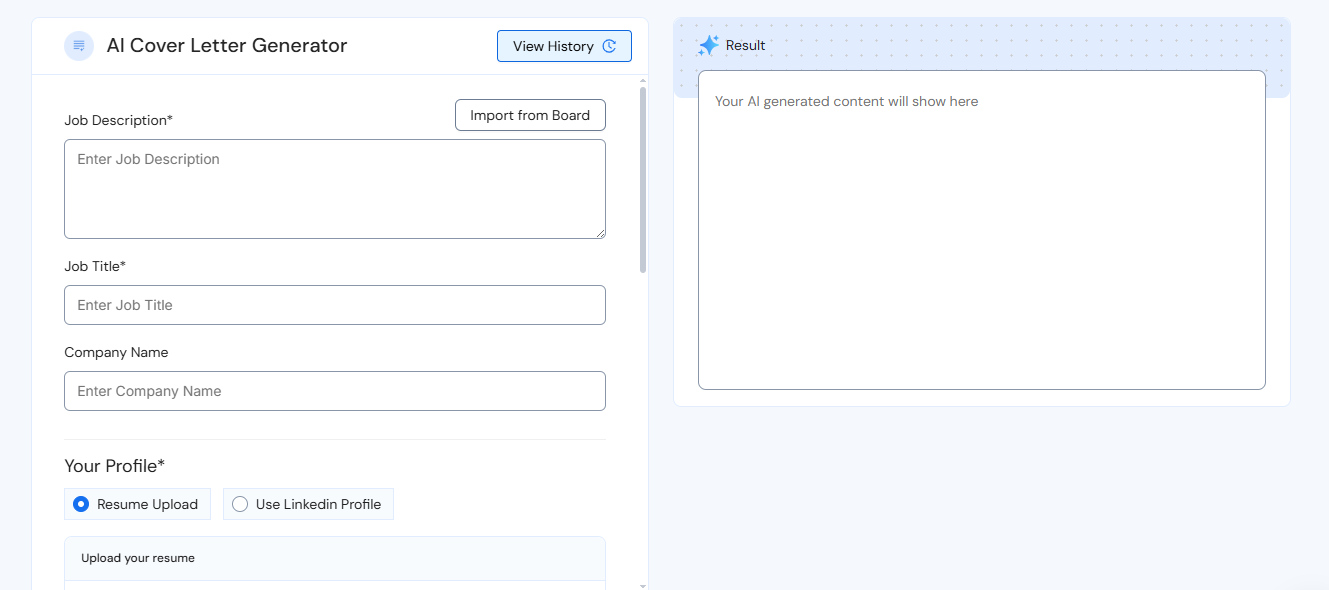Switch profile source to Use Linkedin Profile
The width and height of the screenshot is (1329, 590).
[x=239, y=504]
